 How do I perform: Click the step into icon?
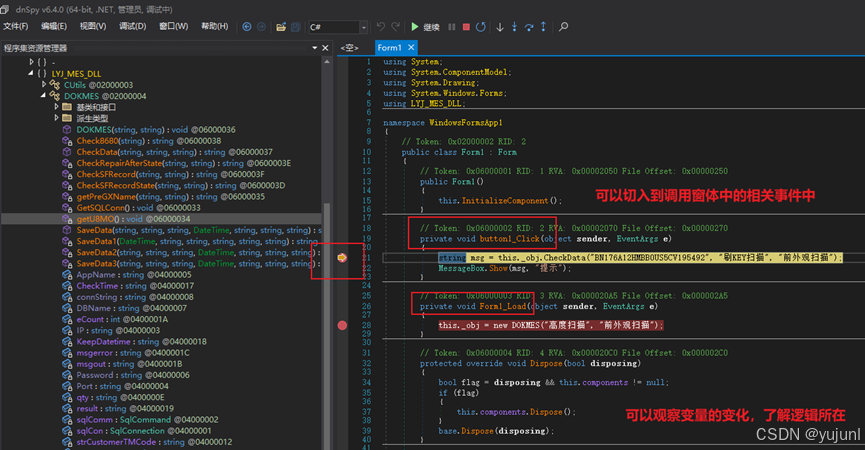(x=514, y=26)
